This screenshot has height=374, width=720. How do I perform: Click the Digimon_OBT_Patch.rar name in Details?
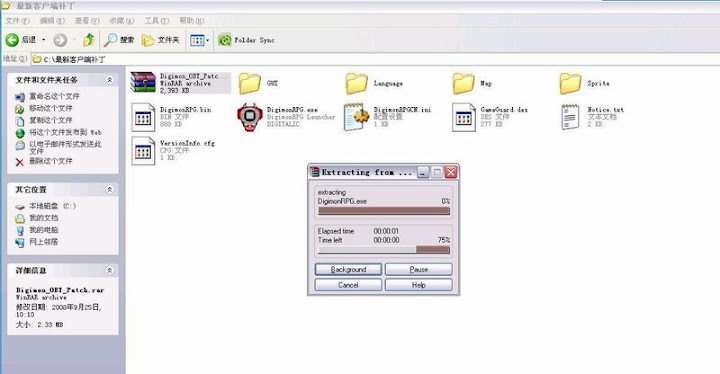click(x=60, y=290)
